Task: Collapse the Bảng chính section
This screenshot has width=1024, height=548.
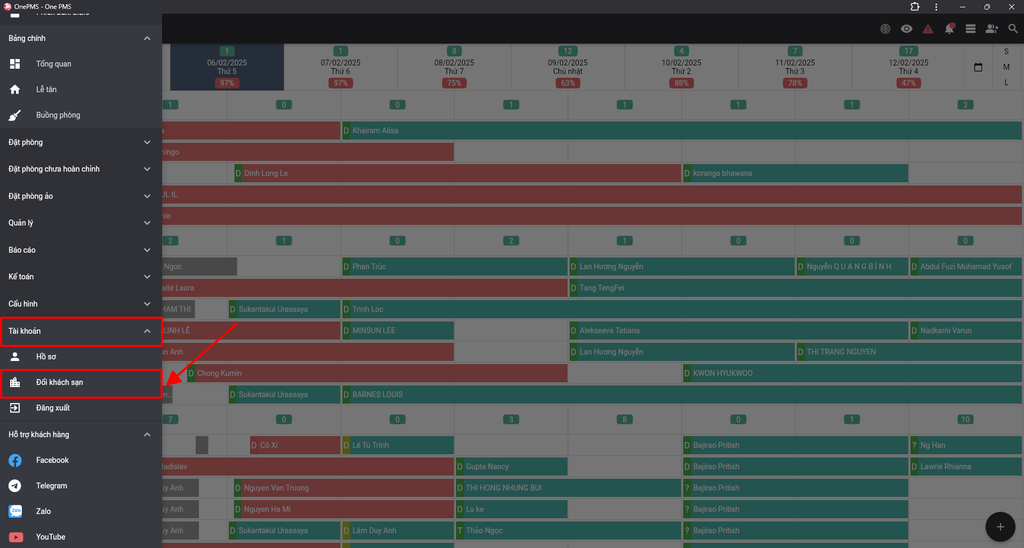Action: (81, 39)
